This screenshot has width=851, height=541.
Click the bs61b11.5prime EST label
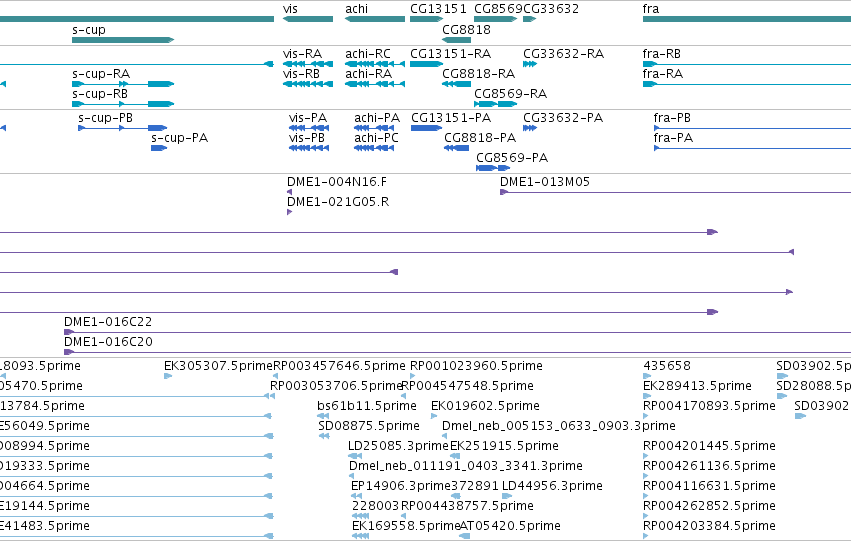(367, 406)
